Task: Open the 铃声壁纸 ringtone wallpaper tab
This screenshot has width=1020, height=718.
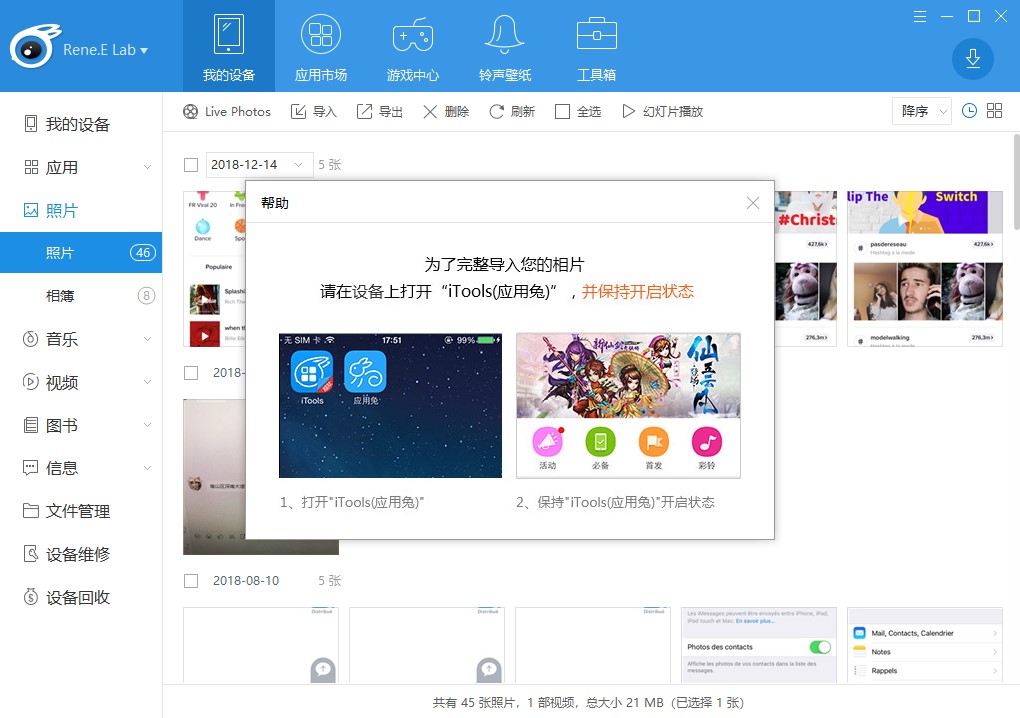Action: (505, 46)
